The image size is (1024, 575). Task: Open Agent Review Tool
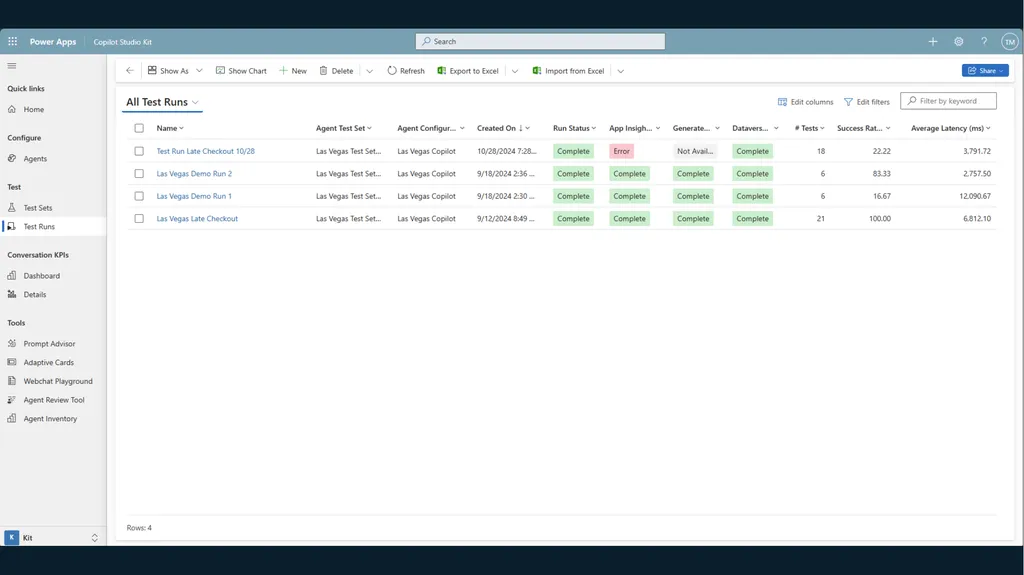pos(53,400)
